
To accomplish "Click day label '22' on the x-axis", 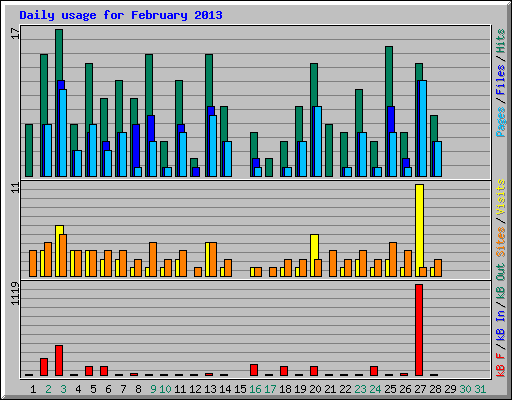I will click(345, 389).
